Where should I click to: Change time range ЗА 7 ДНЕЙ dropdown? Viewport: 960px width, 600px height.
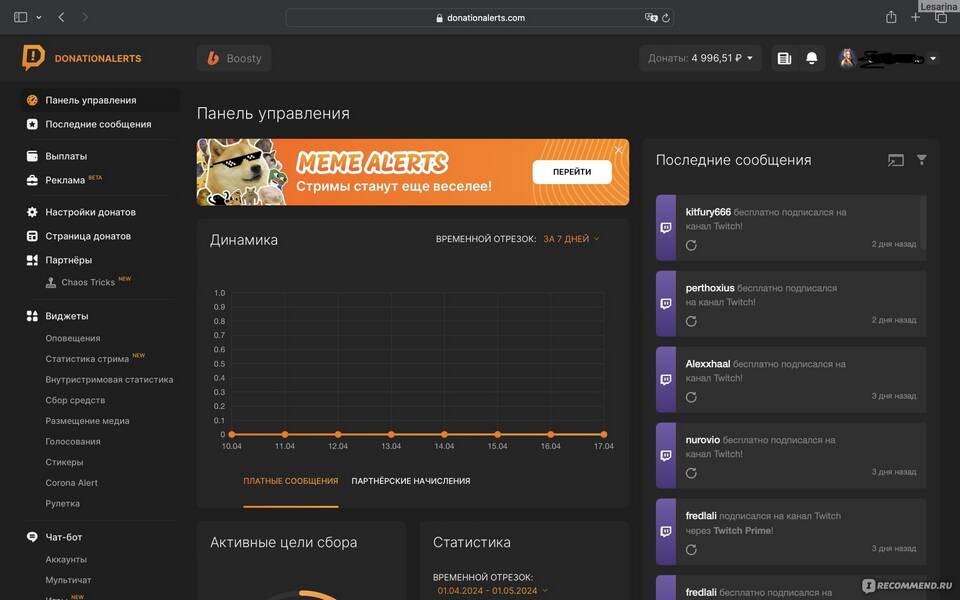pos(571,239)
